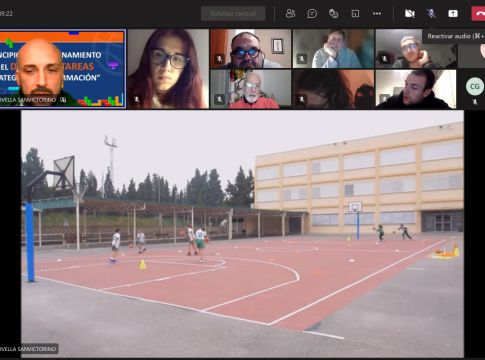
Task: Open the three-dots more actions menu
Action: pyautogui.click(x=377, y=13)
